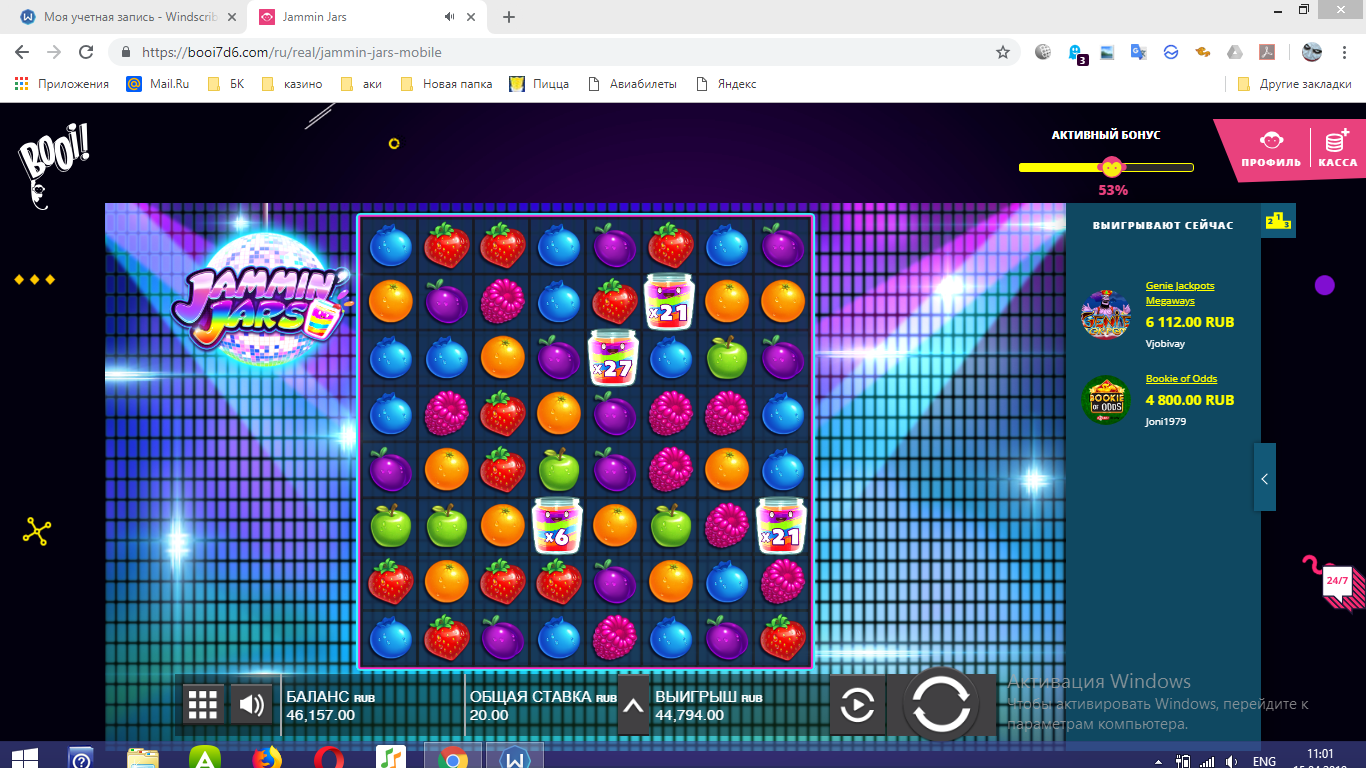The height and width of the screenshot is (768, 1366).
Task: Open the Chrome profile avatar
Action: [1312, 52]
